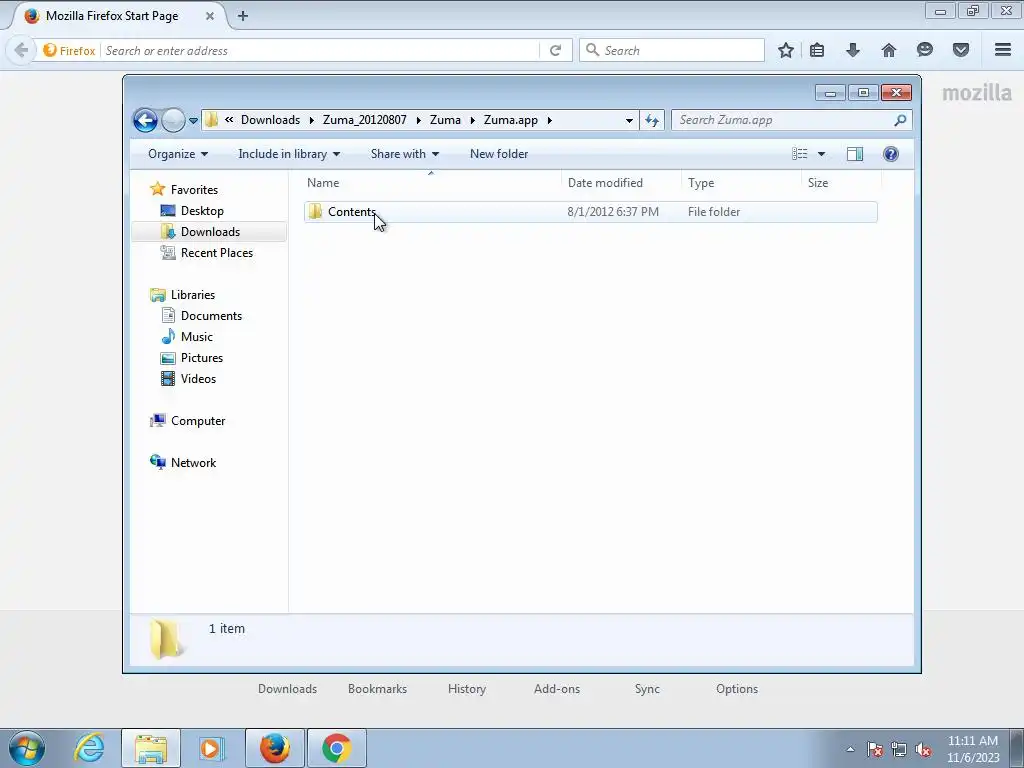Click the Firefox back arrow button
This screenshot has height=768, width=1024.
tap(21, 50)
